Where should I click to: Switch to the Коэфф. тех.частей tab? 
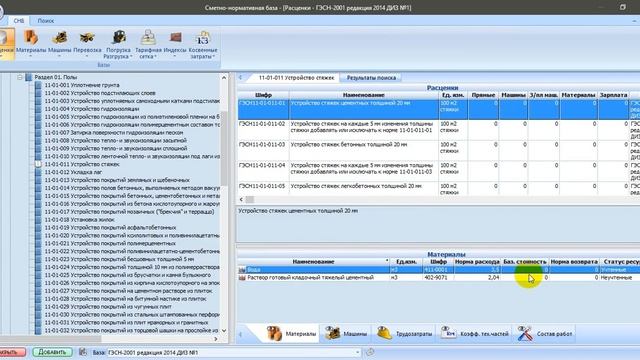[475, 333]
